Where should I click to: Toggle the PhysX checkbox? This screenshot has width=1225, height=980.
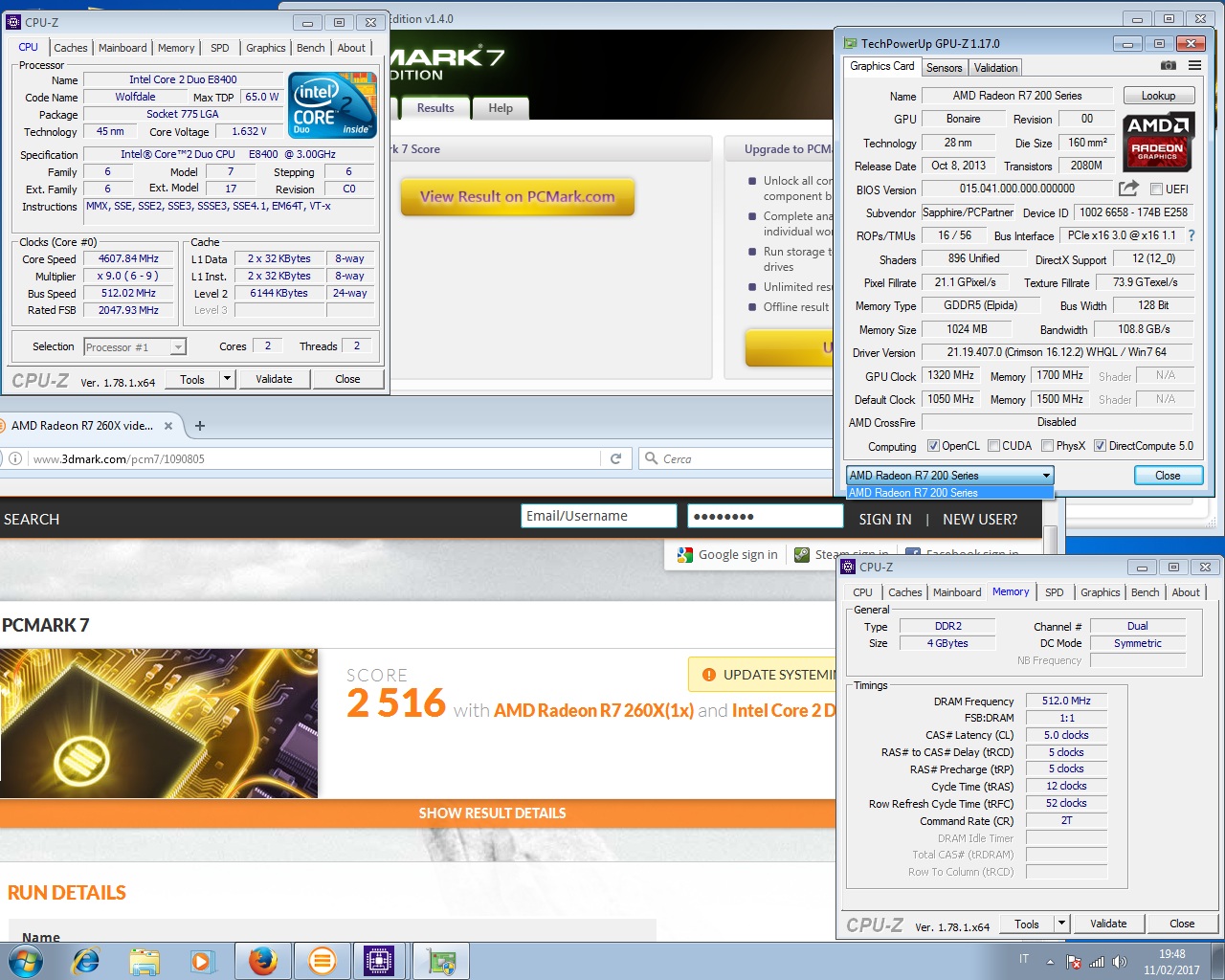1047,446
